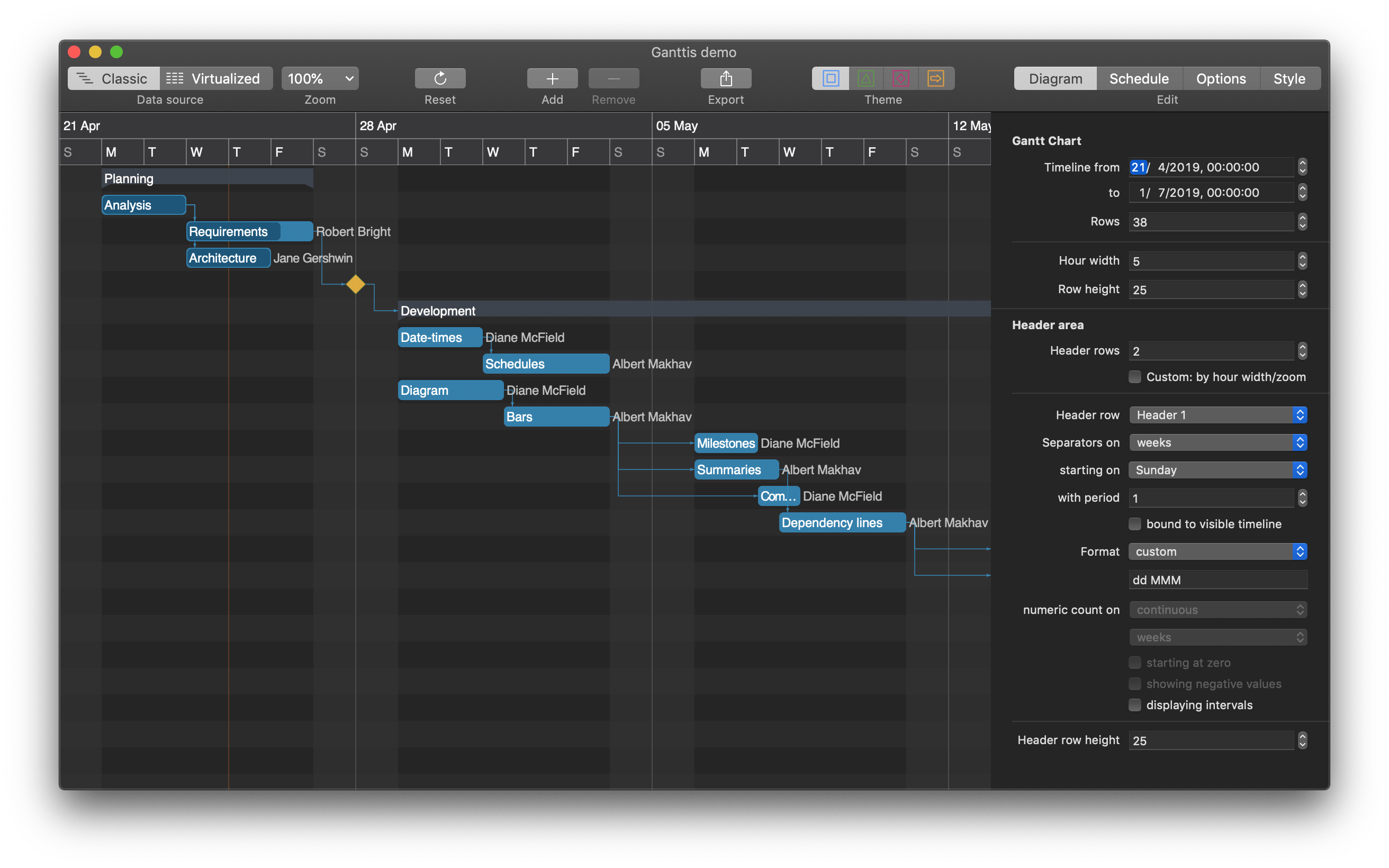Select the pink diamond theme
1389x868 pixels.
[900, 78]
